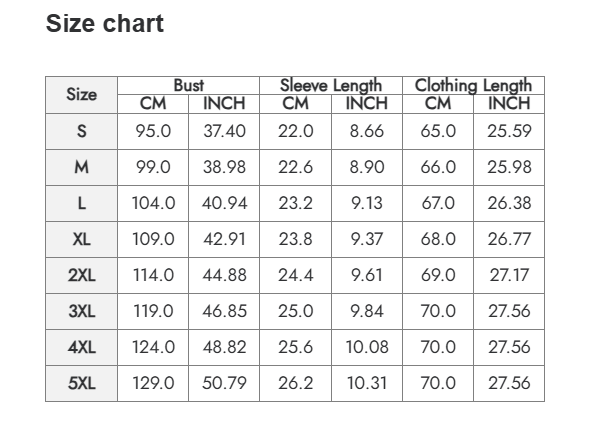Screen dimensions: 611x425
Task: Click the 68.0 clothing length cm cell
Action: 438,239
